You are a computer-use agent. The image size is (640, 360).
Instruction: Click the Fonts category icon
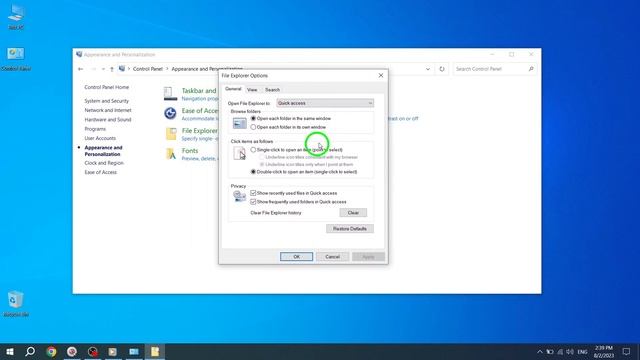(171, 153)
